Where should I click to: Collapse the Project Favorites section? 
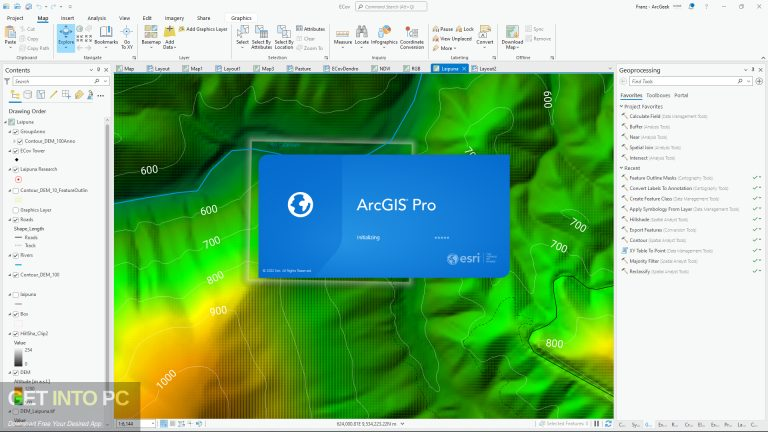click(622, 106)
